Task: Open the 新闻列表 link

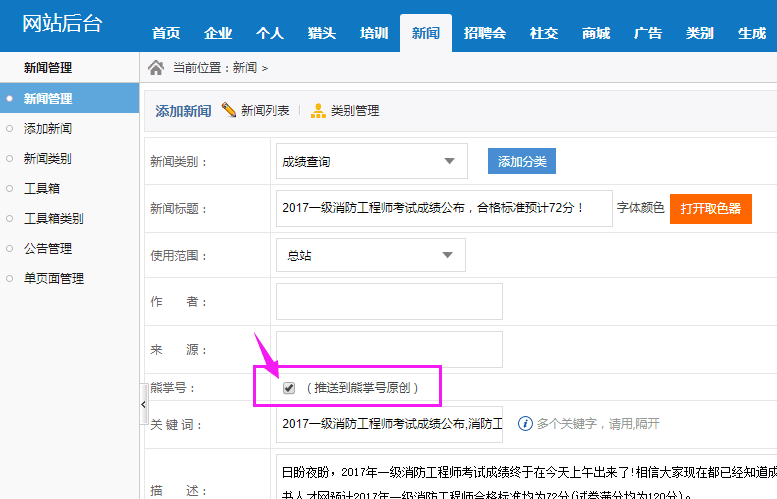Action: 265,111
